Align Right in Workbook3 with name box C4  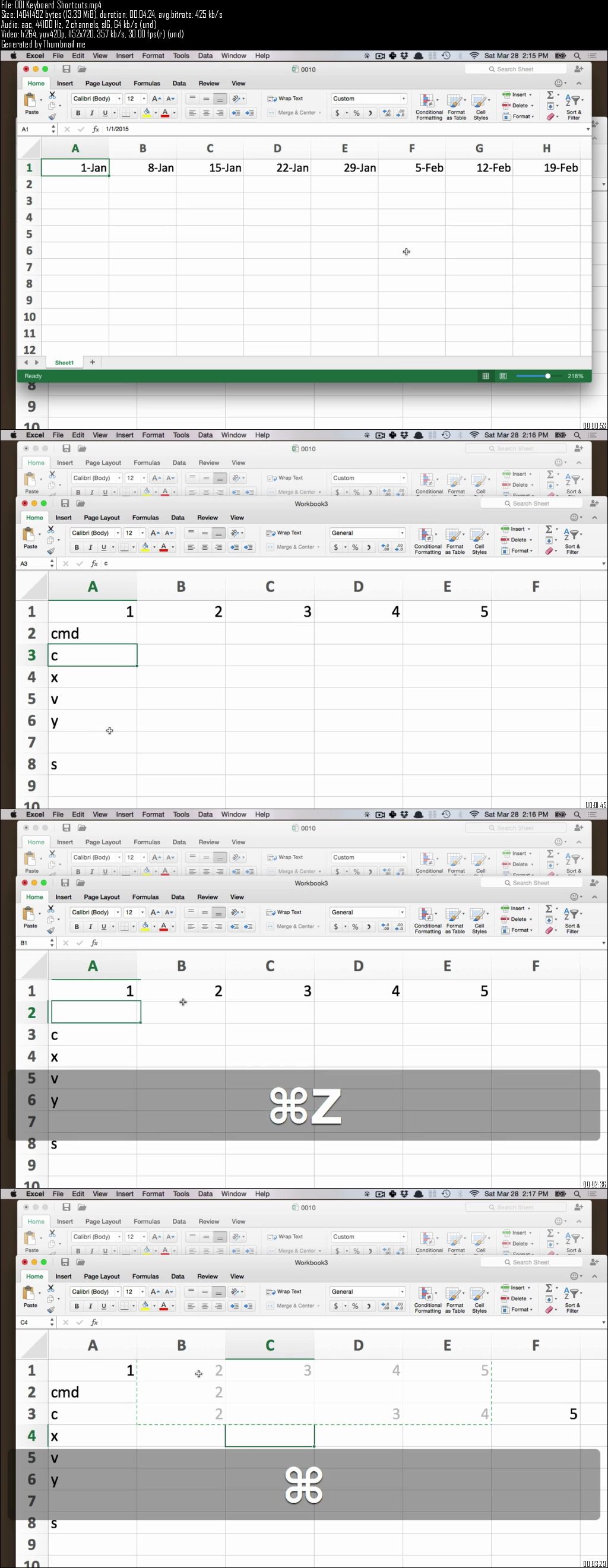(x=218, y=1306)
